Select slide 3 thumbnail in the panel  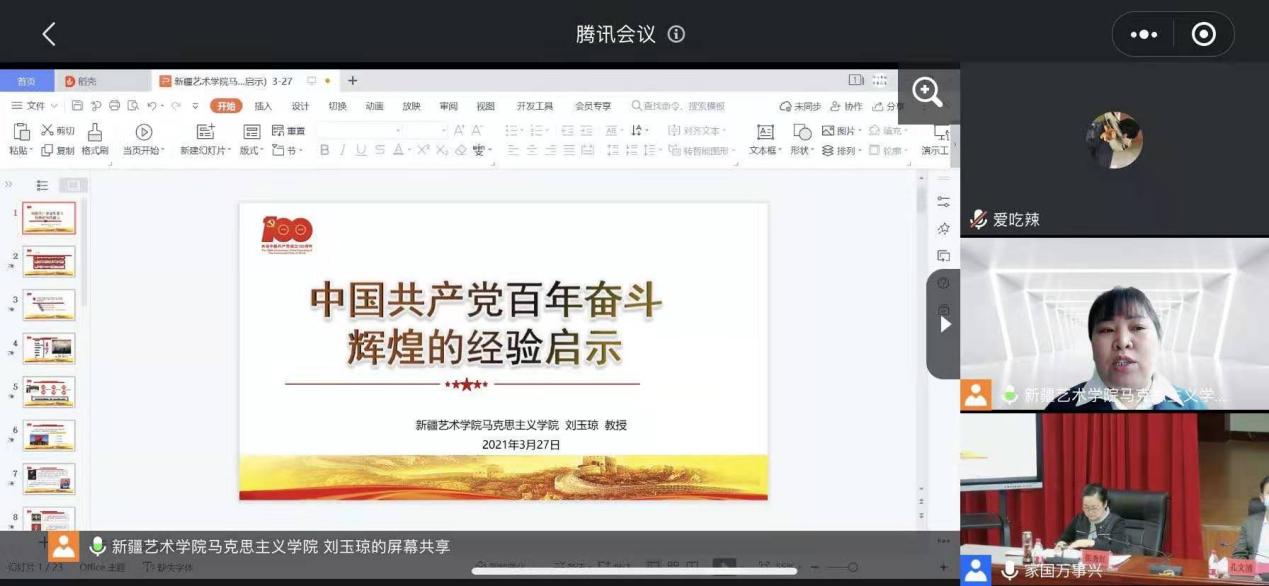point(48,305)
